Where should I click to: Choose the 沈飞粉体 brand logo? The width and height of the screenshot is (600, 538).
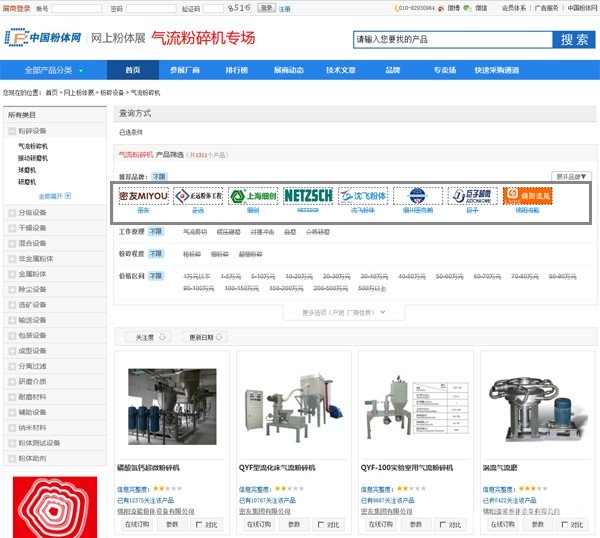click(x=362, y=195)
